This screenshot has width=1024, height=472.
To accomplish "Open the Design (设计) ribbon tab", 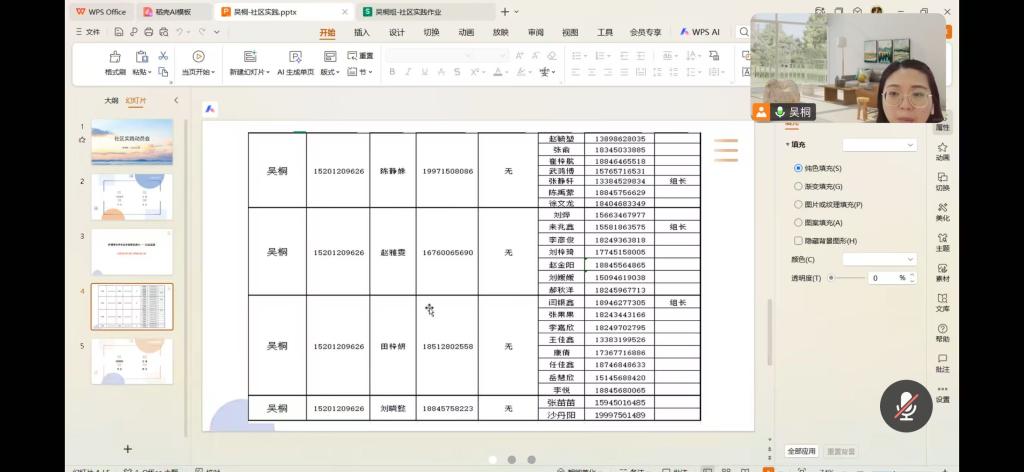I will [396, 32].
